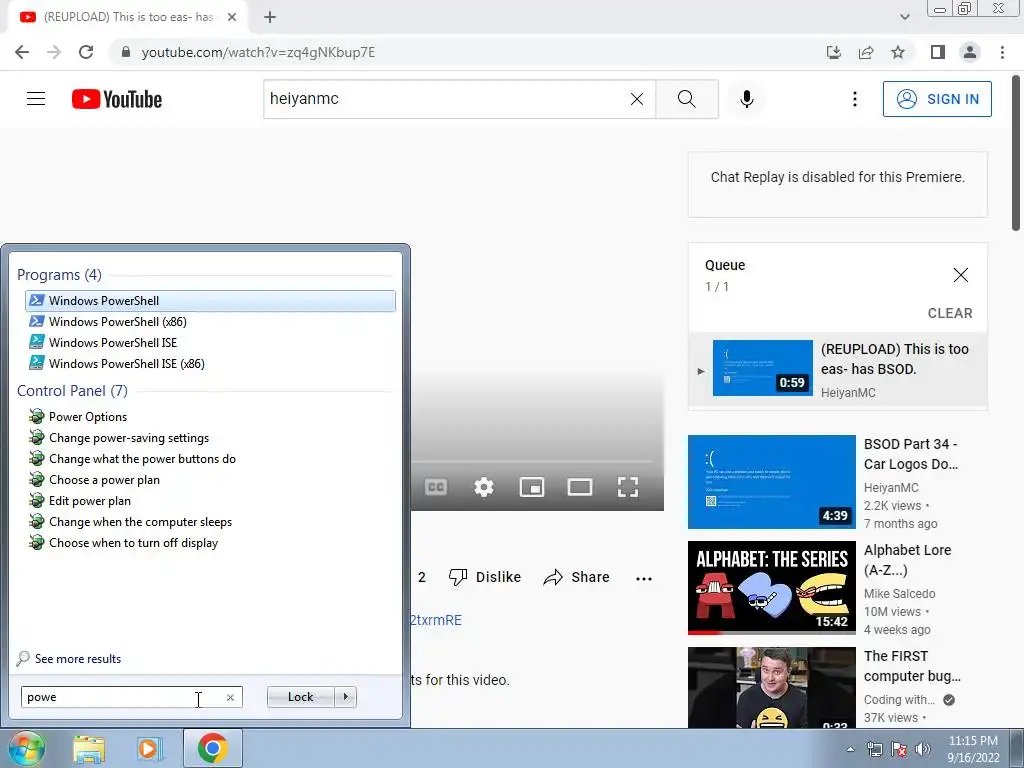Click the address bar URL
Viewport: 1024px width, 768px height.
point(258,52)
